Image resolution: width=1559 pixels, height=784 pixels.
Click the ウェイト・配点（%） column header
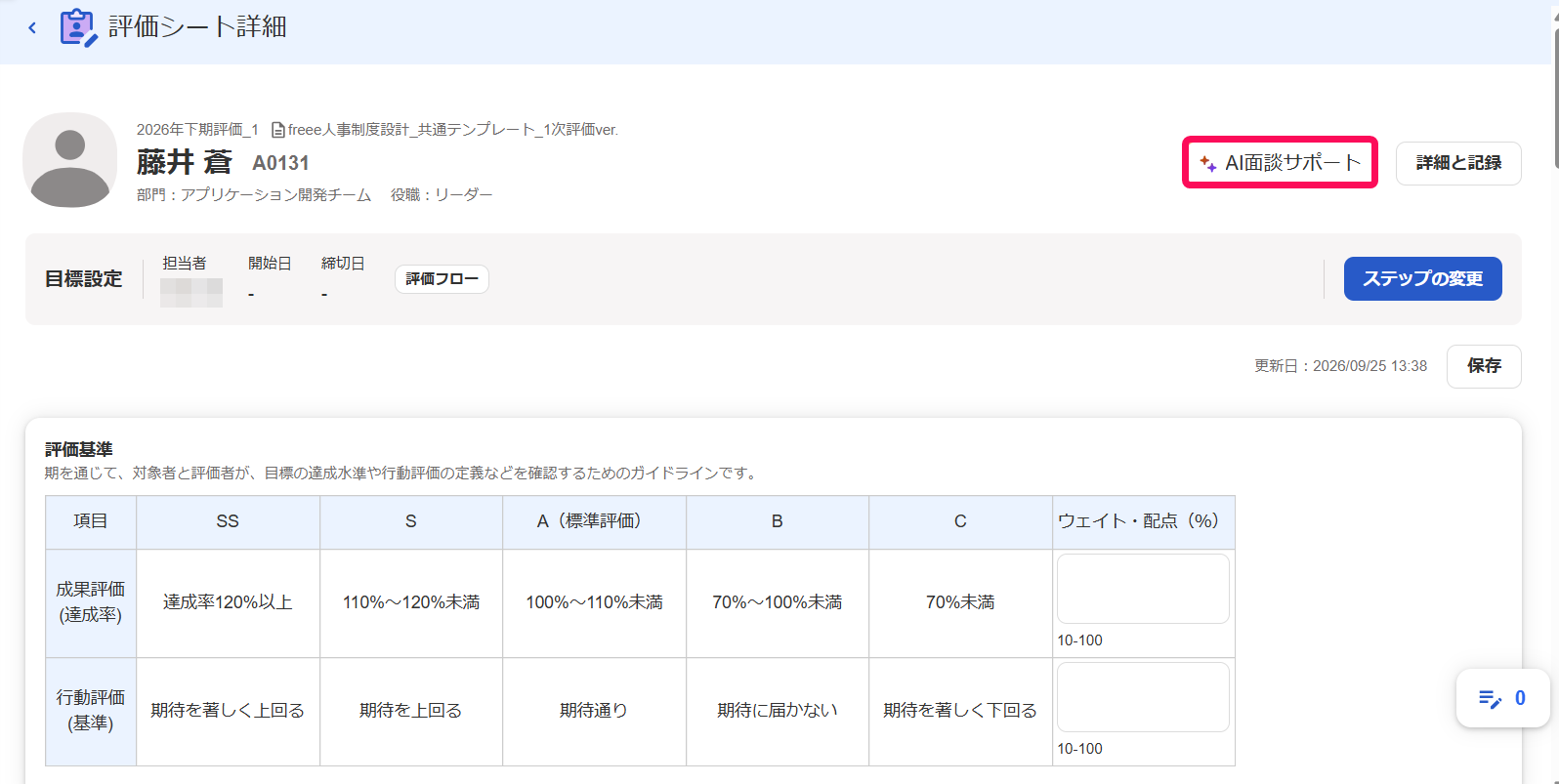tap(1143, 522)
